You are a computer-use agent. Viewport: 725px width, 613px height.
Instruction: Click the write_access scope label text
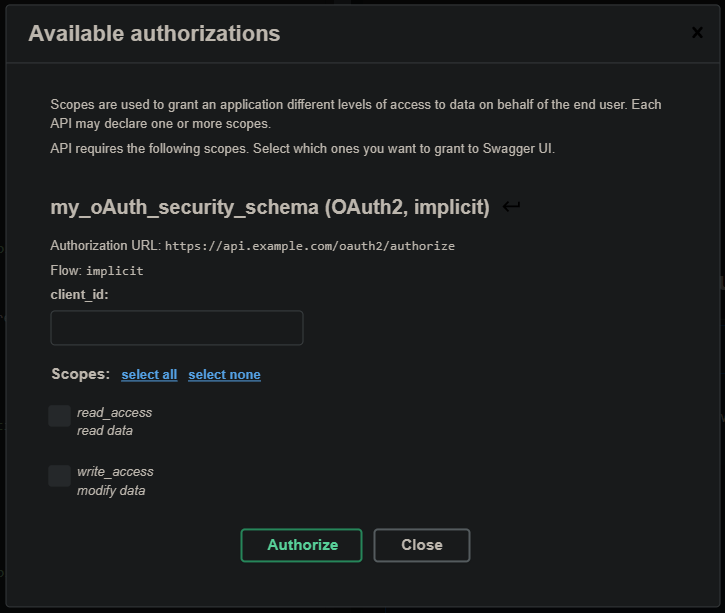pos(115,472)
